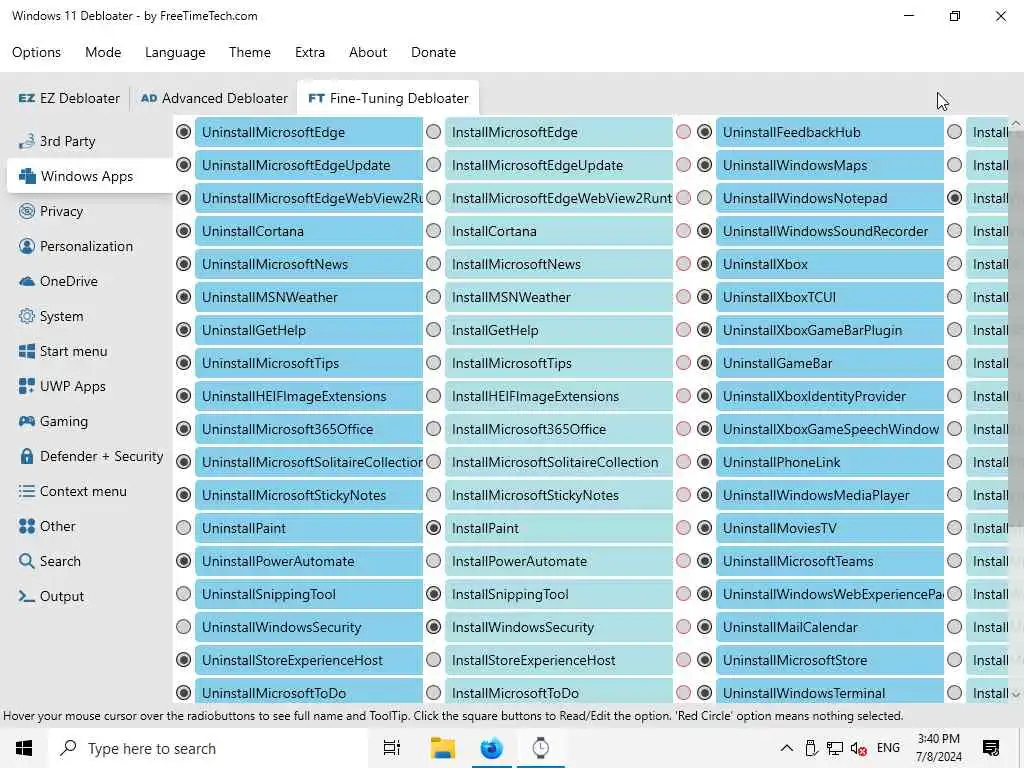The width and height of the screenshot is (1024, 768).
Task: Click the UninstallPowerAutomate button
Action: coord(309,561)
